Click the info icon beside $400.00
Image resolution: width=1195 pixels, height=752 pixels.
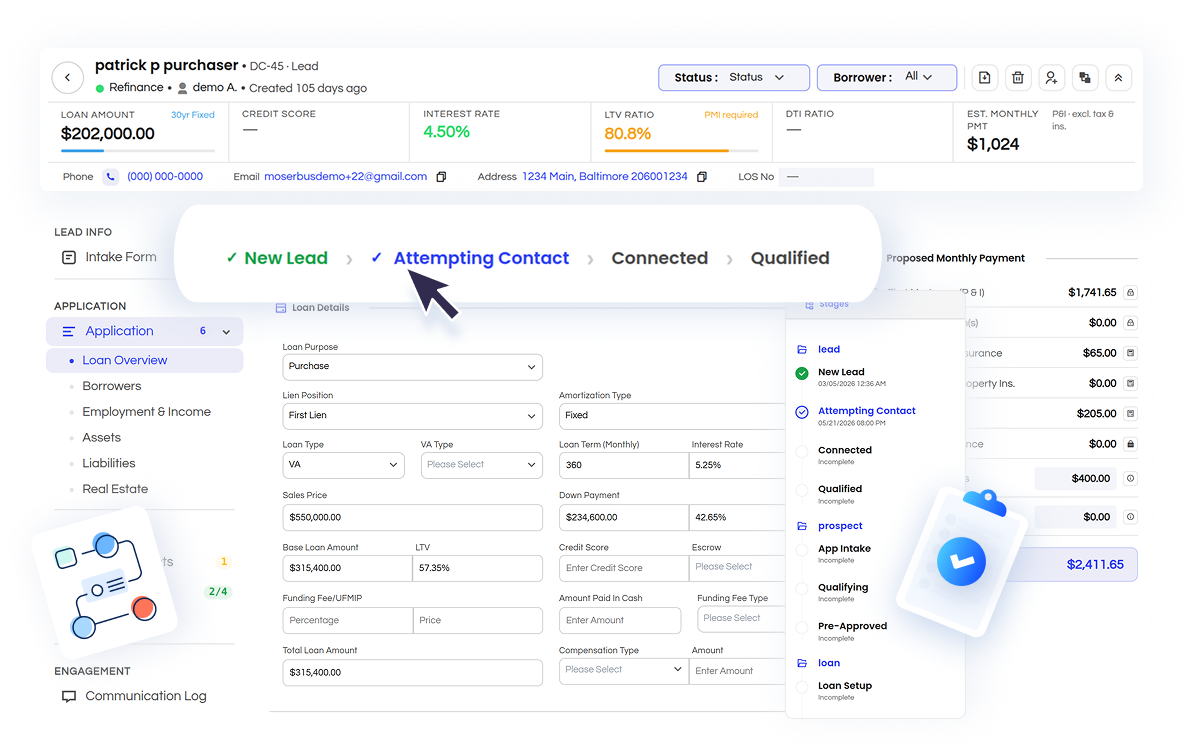pos(1130,478)
